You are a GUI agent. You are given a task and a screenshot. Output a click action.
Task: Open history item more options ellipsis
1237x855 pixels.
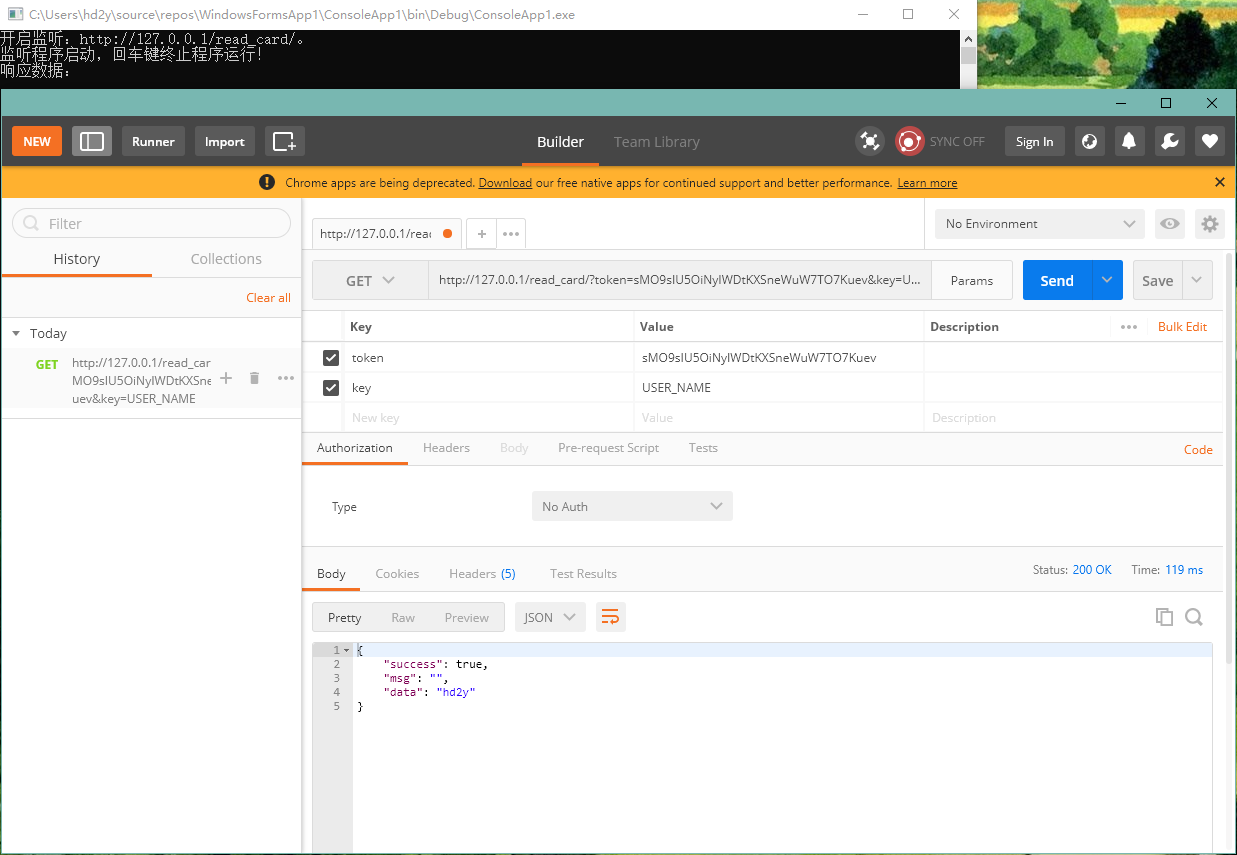(x=286, y=378)
